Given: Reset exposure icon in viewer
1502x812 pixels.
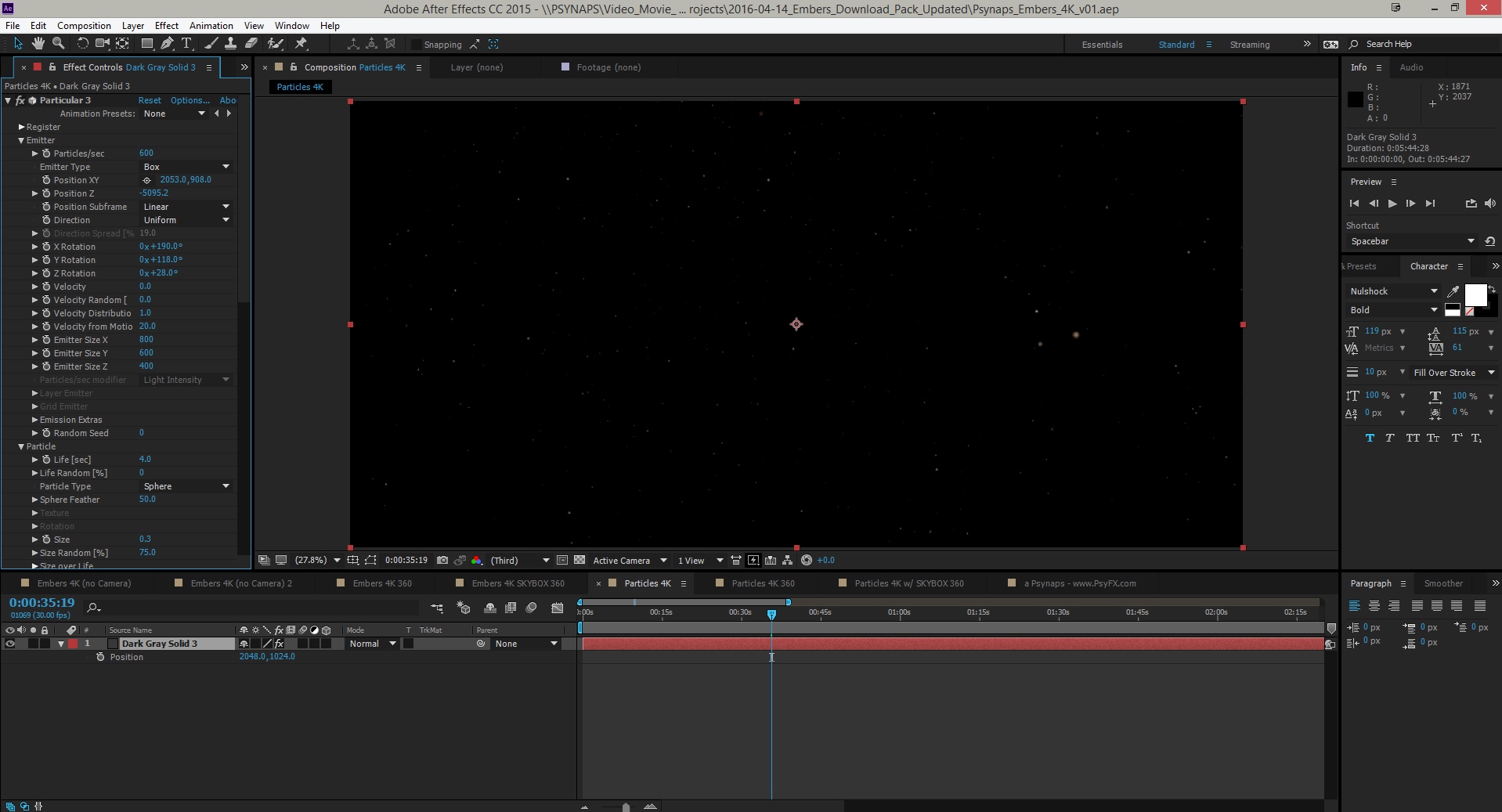Looking at the screenshot, I should [807, 561].
